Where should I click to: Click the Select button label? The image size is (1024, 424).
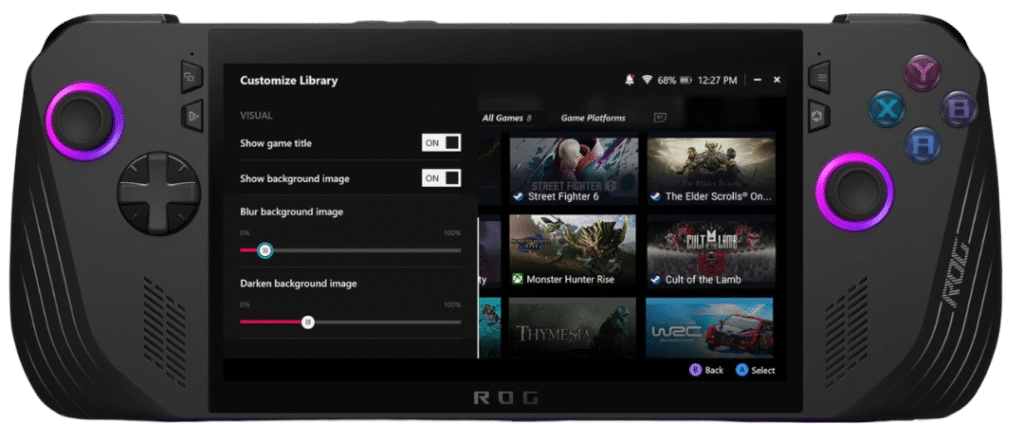coord(763,370)
